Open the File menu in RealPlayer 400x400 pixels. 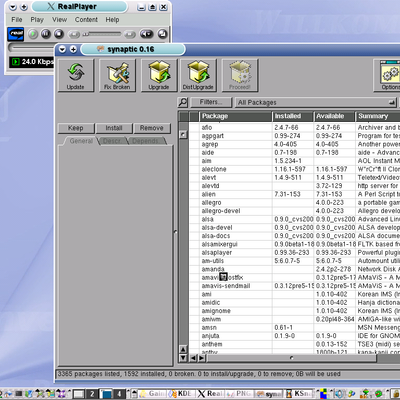(17, 20)
